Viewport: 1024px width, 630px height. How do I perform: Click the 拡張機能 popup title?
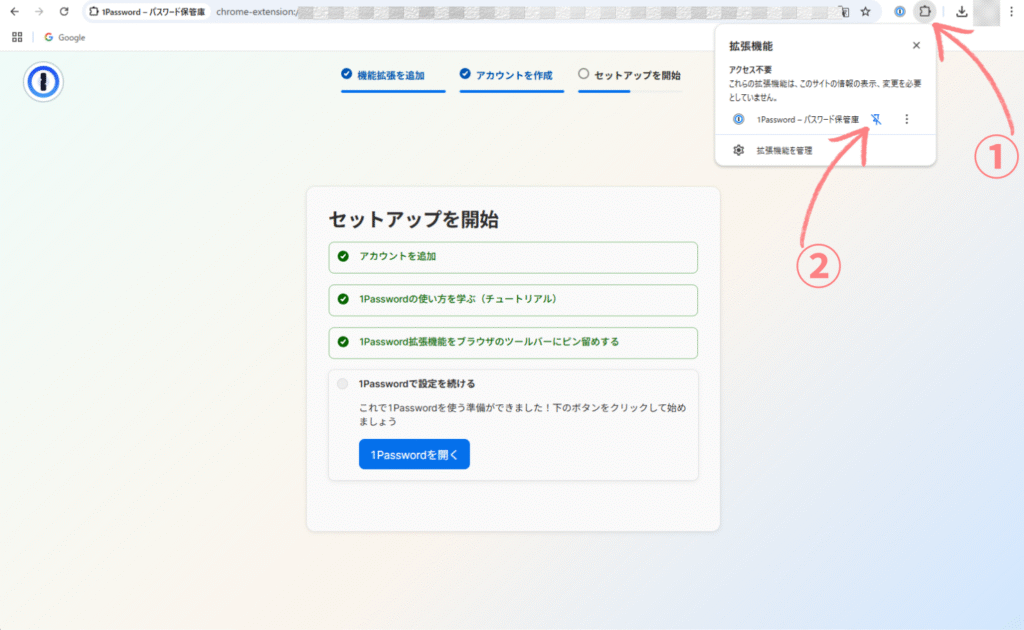[x=751, y=46]
